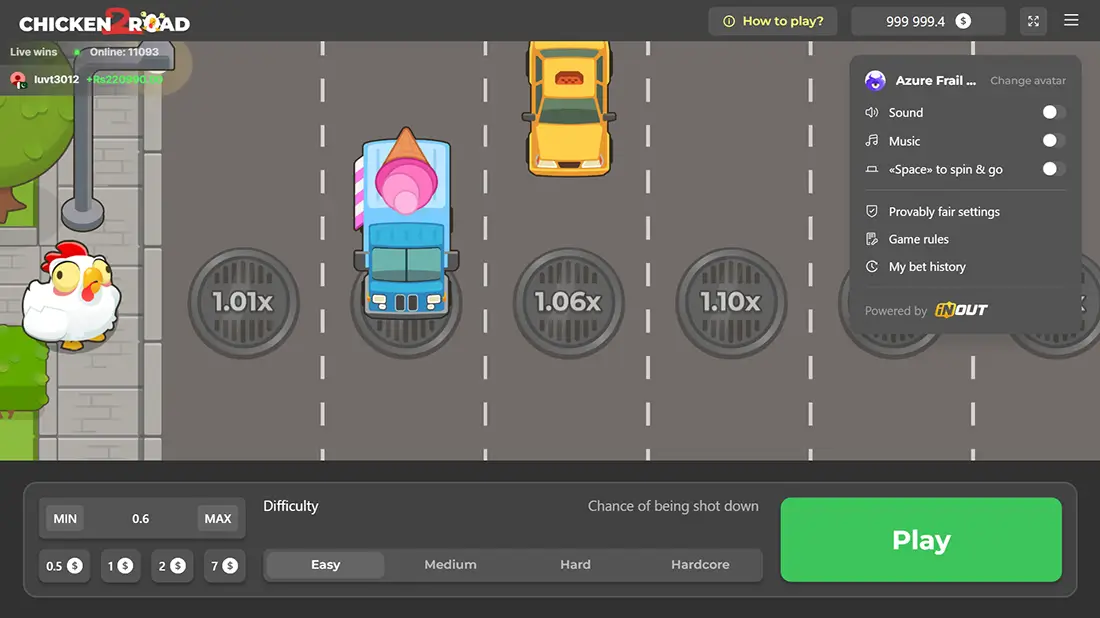
Task: Click the Azure Frail avatar picture
Action: pyautogui.click(x=875, y=80)
